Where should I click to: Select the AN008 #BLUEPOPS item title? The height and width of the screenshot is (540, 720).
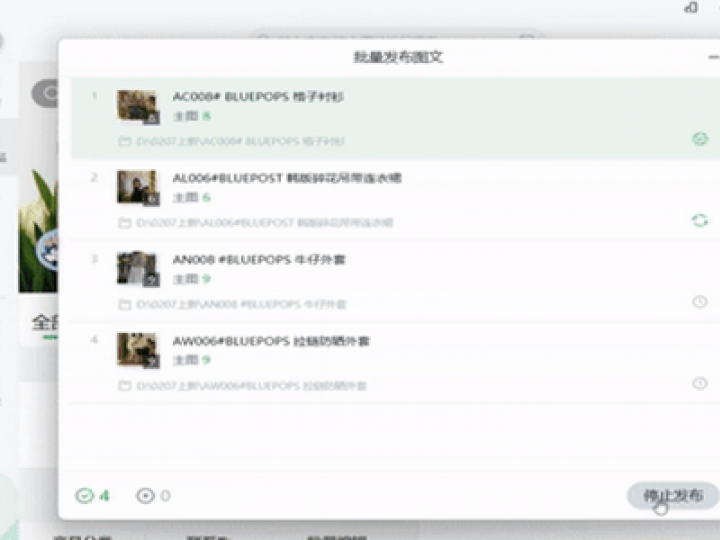259,260
